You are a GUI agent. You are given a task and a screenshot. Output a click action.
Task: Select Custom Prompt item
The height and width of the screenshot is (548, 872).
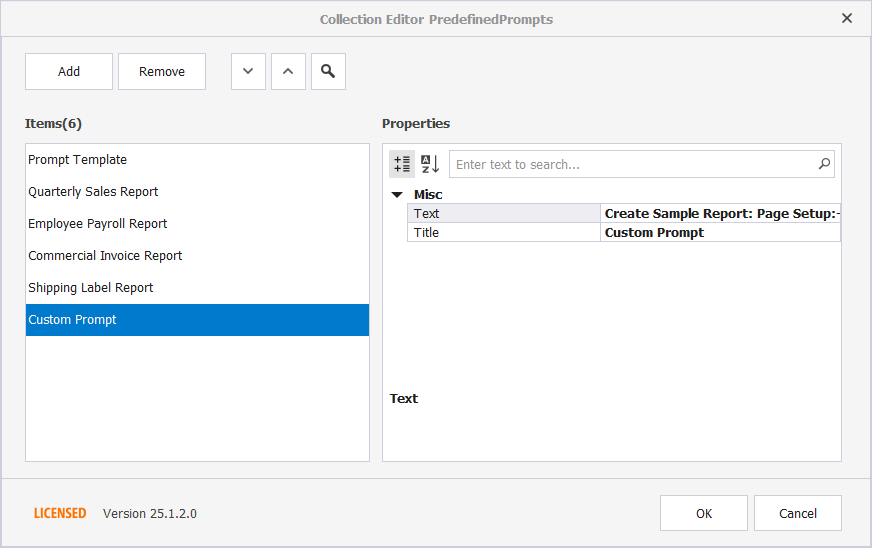click(197, 320)
